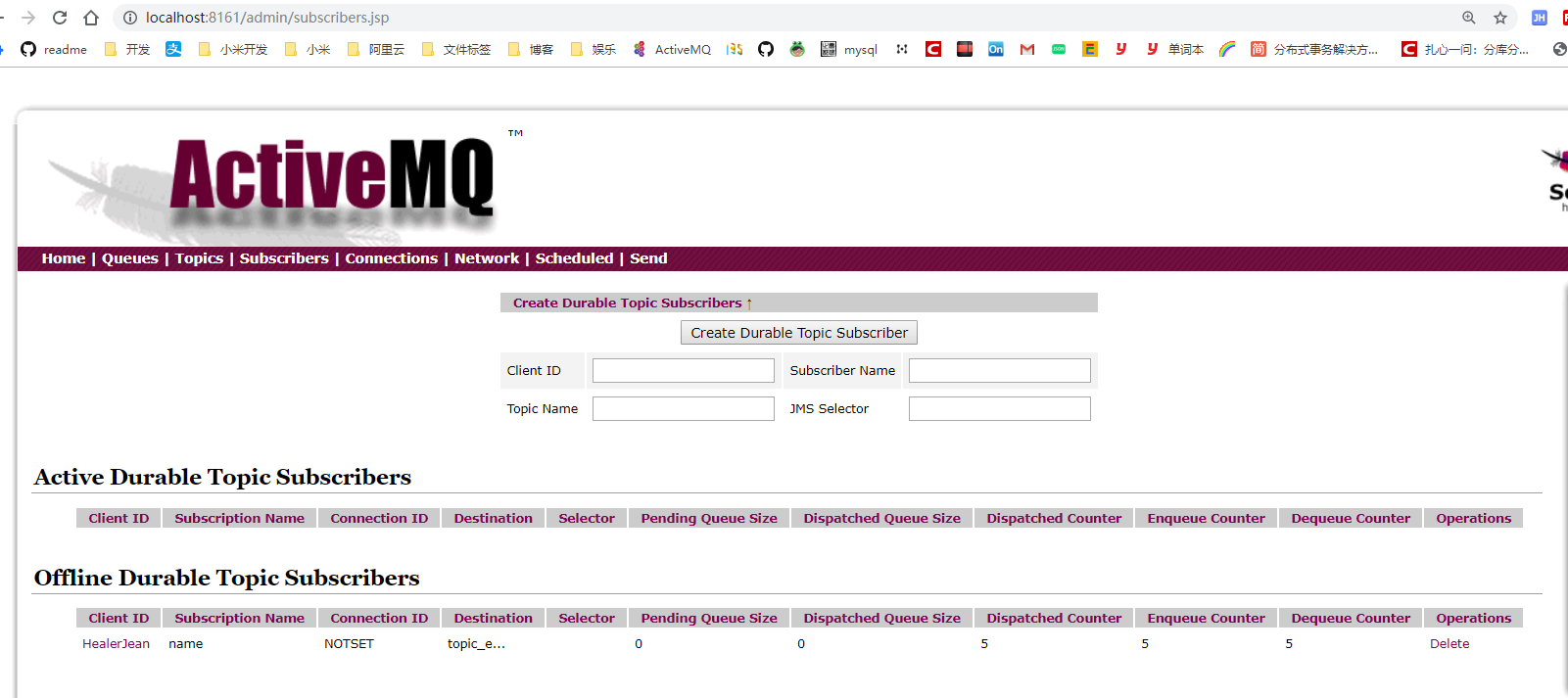Open the green frog bookmark icon
The height and width of the screenshot is (698, 1568).
(797, 49)
